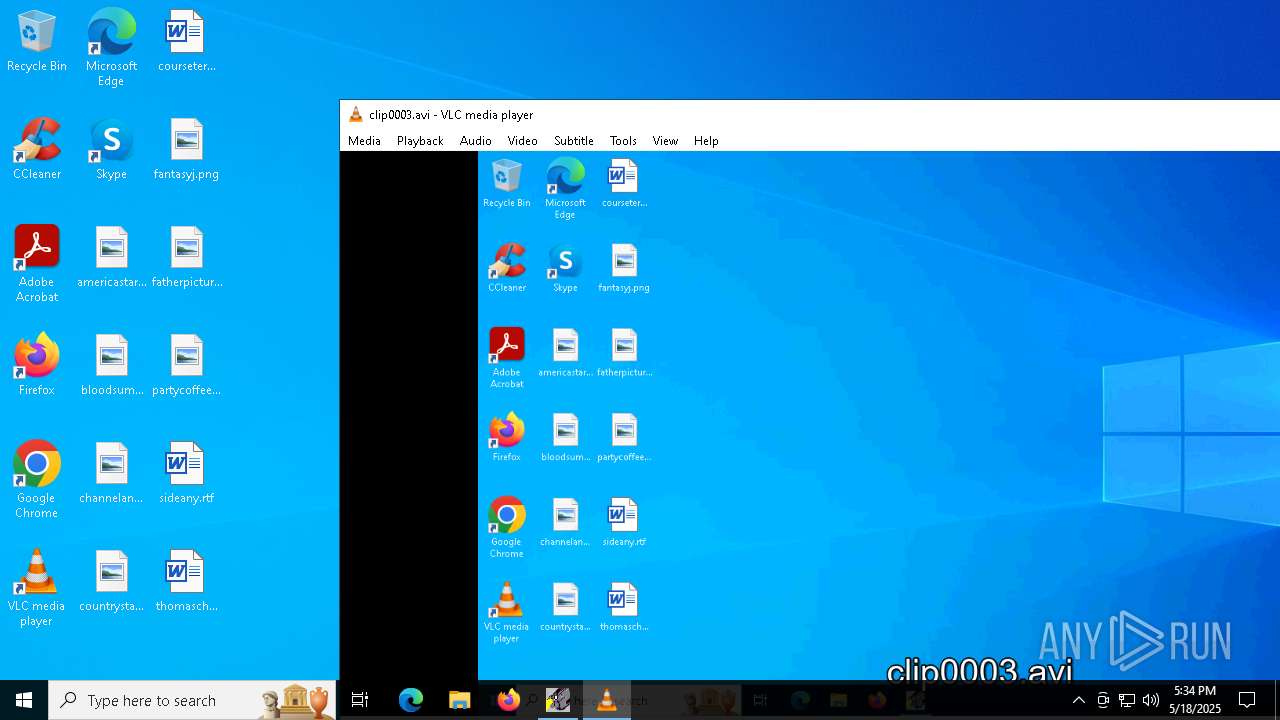1280x720 pixels.
Task: Open the notification center
Action: (x=1247, y=700)
